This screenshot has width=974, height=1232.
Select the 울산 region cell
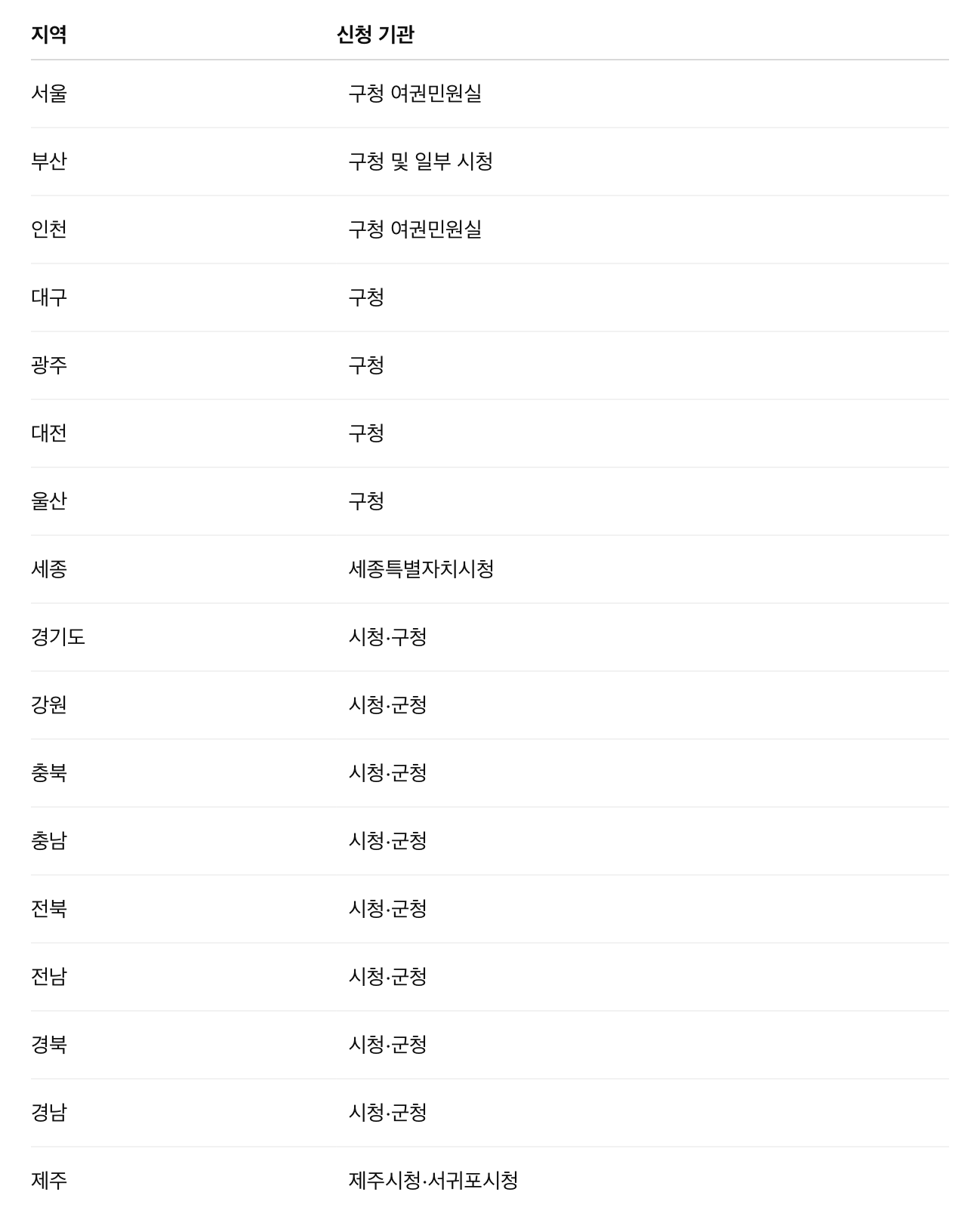[49, 501]
